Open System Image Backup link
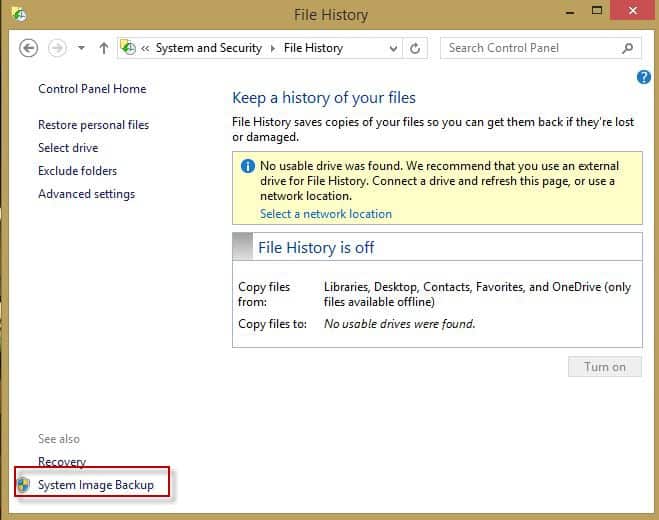This screenshot has width=659, height=520. point(96,485)
